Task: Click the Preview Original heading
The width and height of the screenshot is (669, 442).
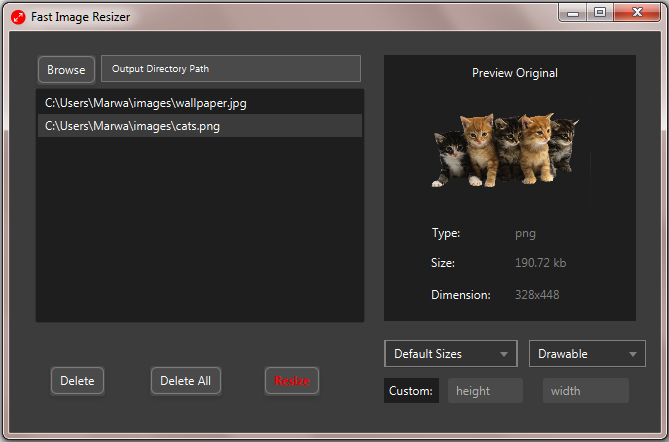Action: [x=515, y=73]
